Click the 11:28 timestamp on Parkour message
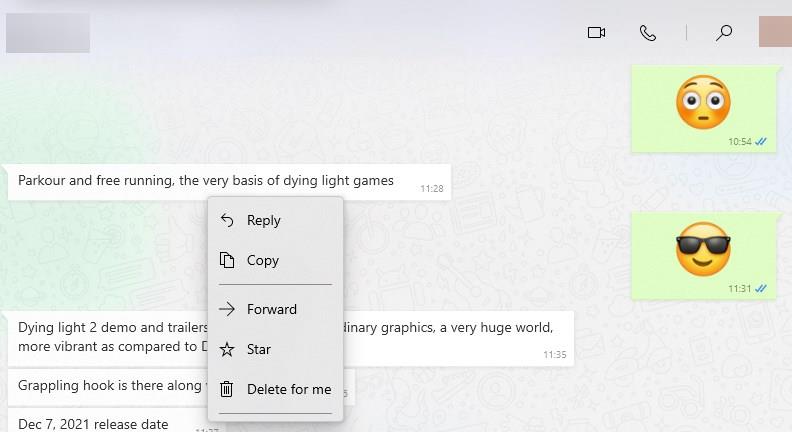The width and height of the screenshot is (792, 432). coord(431,189)
